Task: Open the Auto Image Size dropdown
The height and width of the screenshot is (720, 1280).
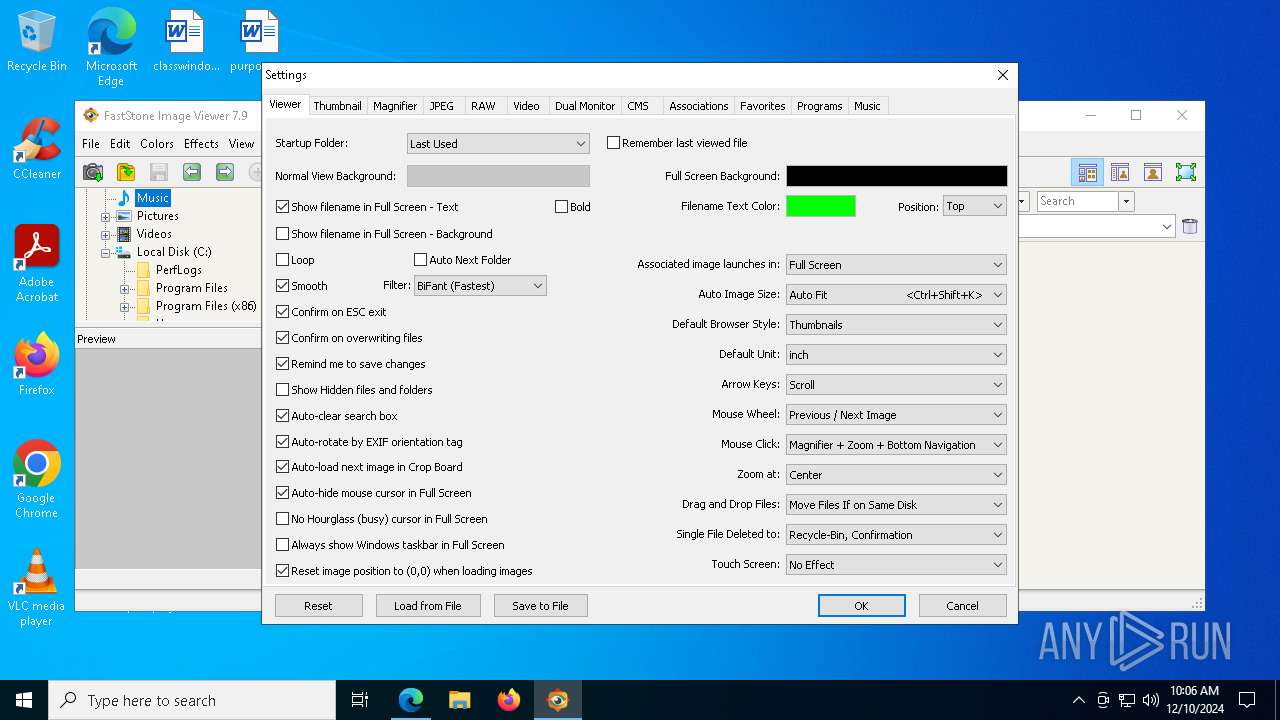Action: coord(896,295)
